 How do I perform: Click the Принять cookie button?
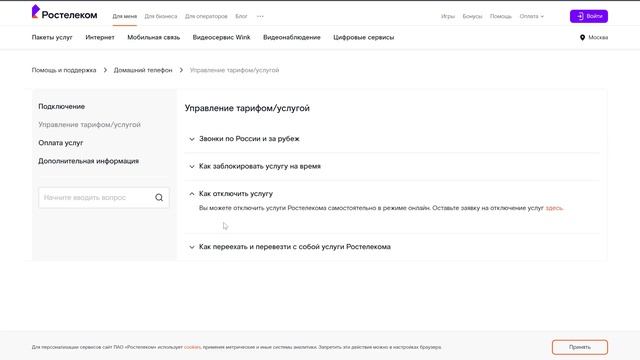(580, 347)
